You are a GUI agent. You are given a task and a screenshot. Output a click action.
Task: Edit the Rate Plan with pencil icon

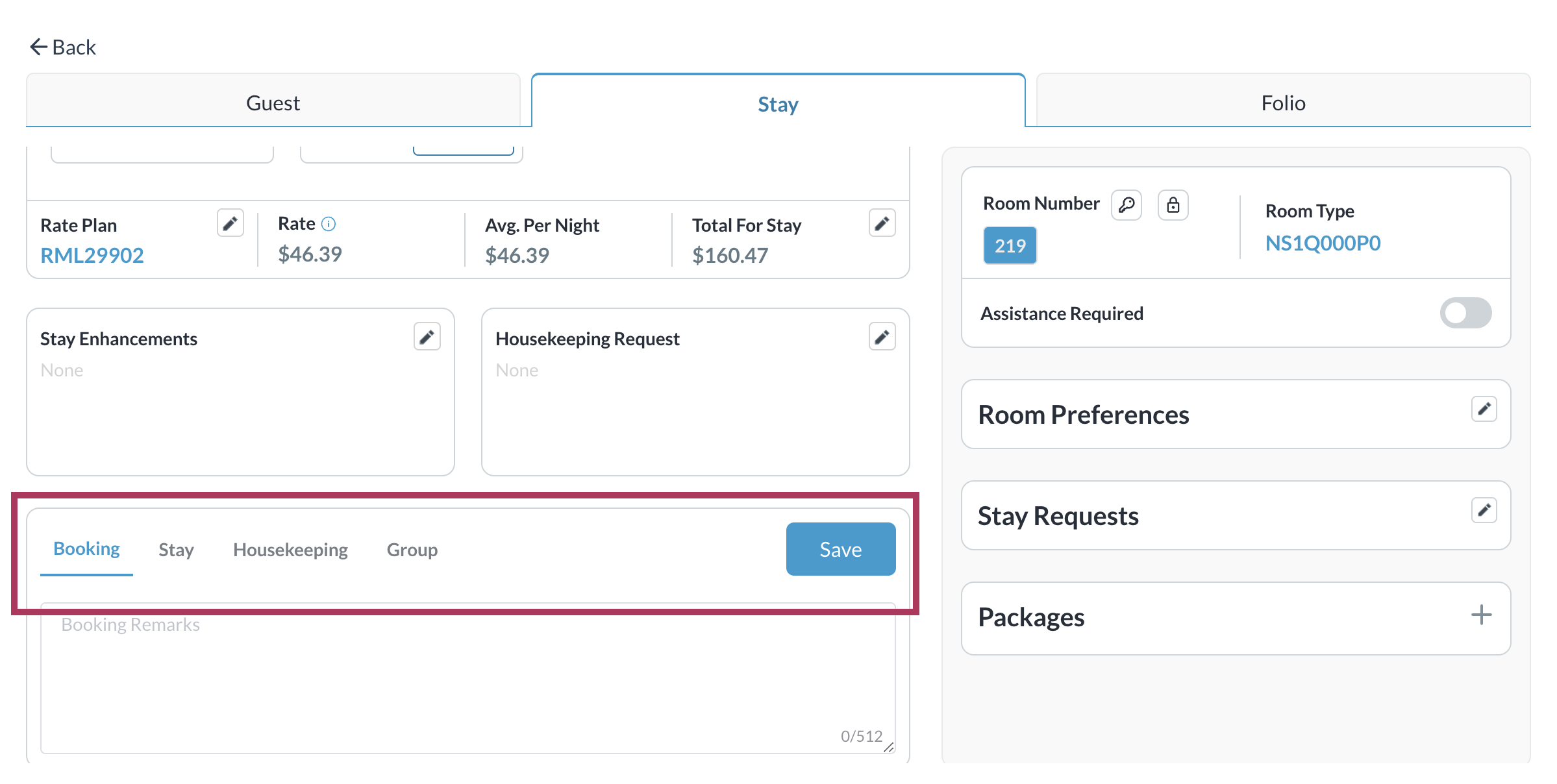(230, 224)
